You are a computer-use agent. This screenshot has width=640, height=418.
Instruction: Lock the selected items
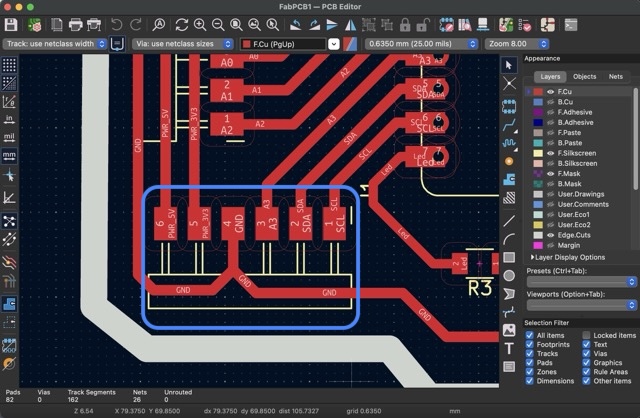pos(405,25)
